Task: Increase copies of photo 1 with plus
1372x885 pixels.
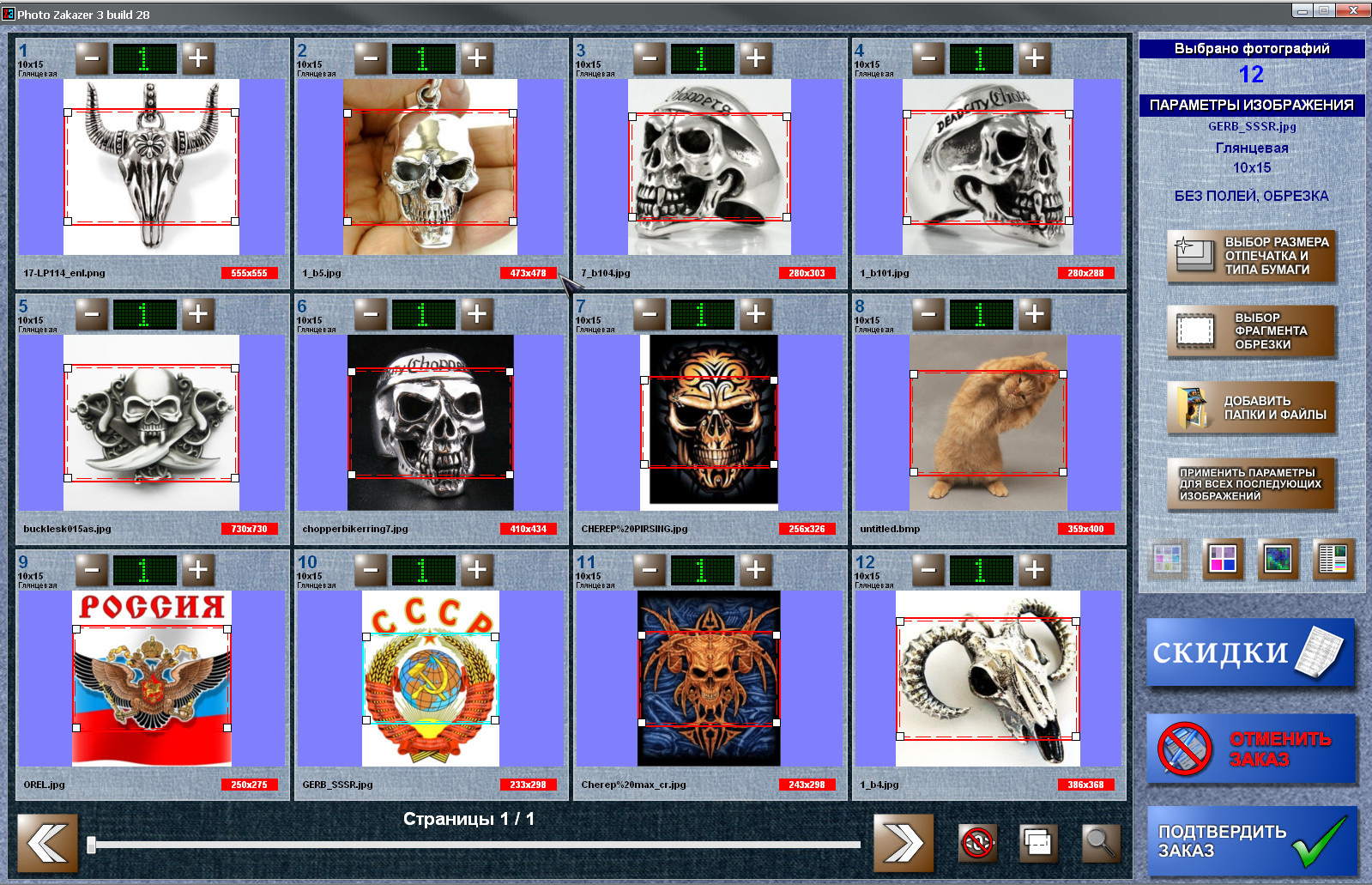Action: pyautogui.click(x=197, y=58)
